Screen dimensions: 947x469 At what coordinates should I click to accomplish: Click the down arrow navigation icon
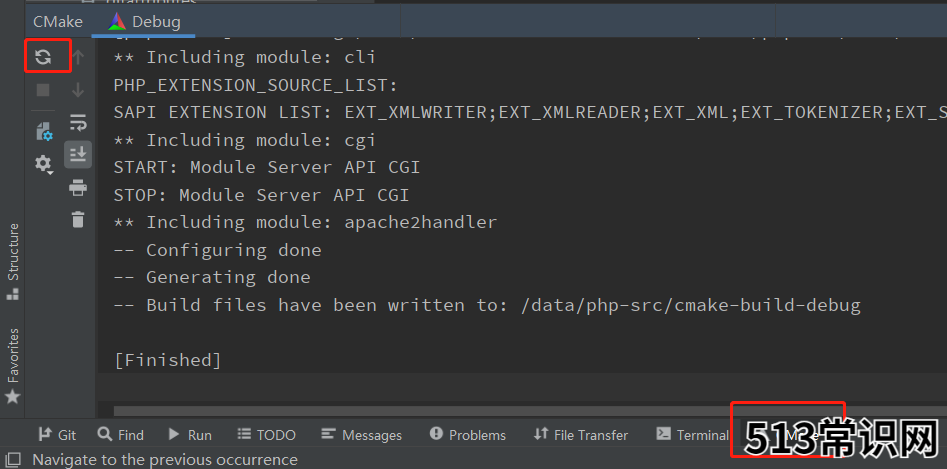click(77, 91)
